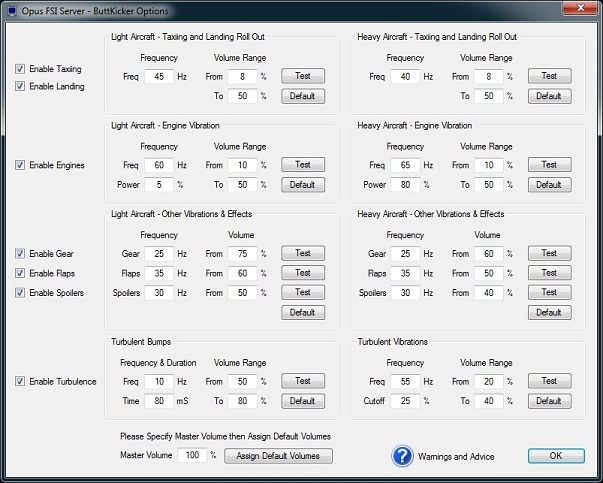The width and height of the screenshot is (603, 483).
Task: Test the Heavy Aircraft Flaps effect
Action: click(x=549, y=273)
